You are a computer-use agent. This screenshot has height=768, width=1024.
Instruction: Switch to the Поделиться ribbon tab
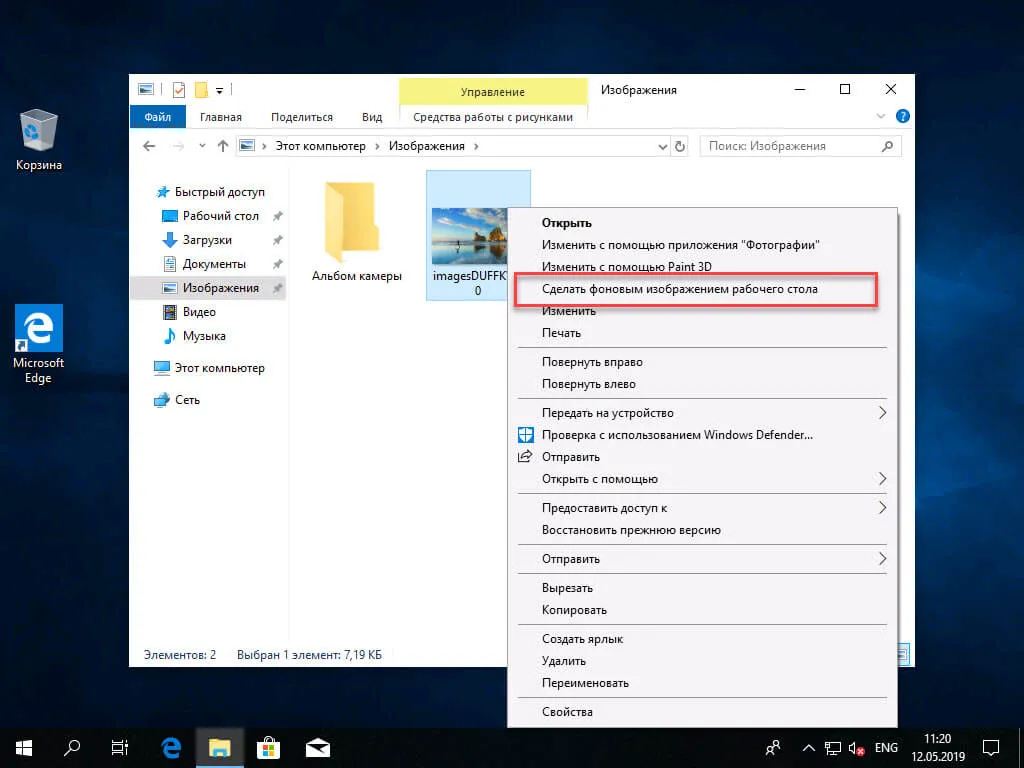[302, 117]
